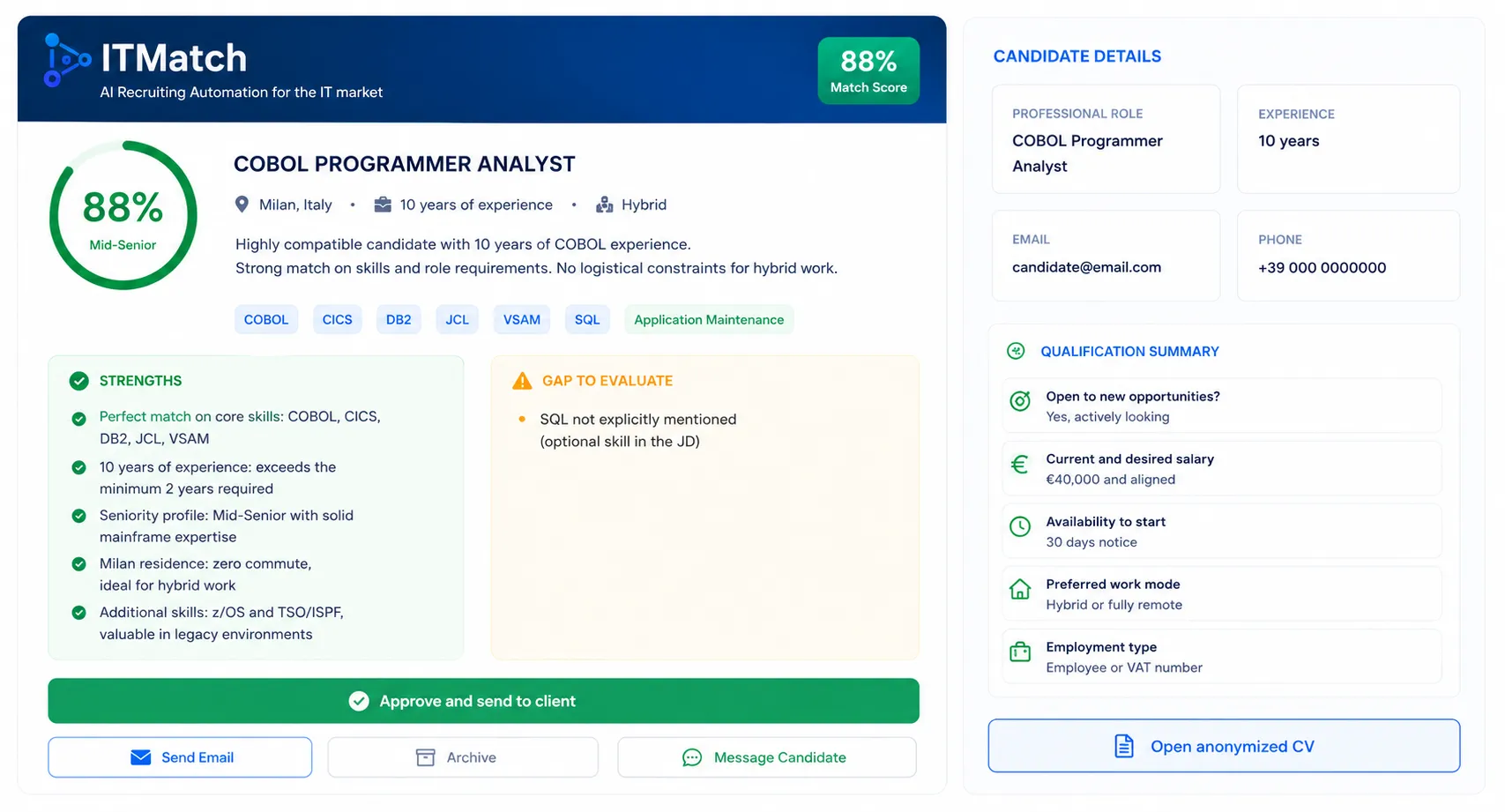Screen dimensions: 1505x812
Task: Select the Application Maintenance tag
Action: [x=709, y=319]
